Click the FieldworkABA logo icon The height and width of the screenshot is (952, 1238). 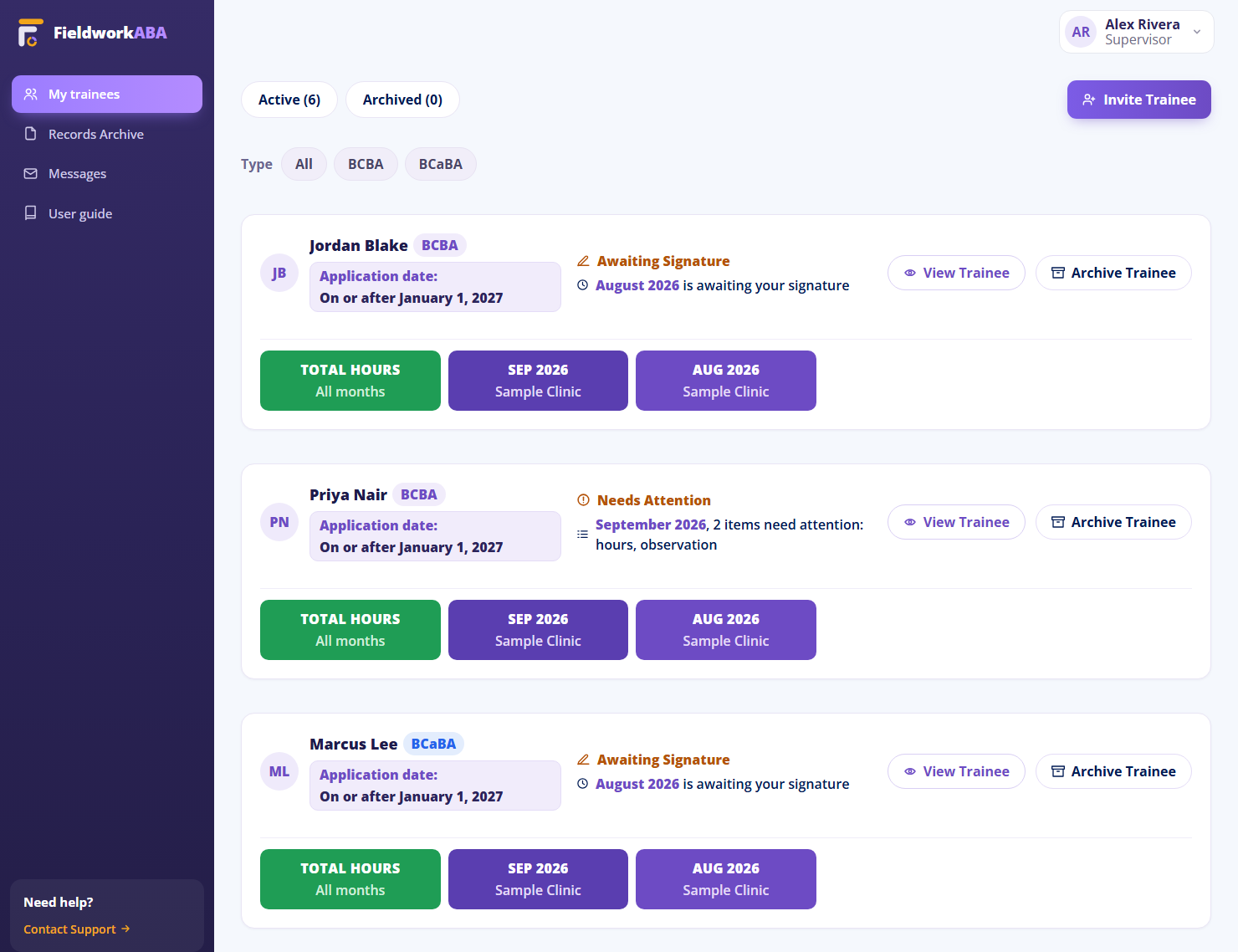click(x=29, y=33)
